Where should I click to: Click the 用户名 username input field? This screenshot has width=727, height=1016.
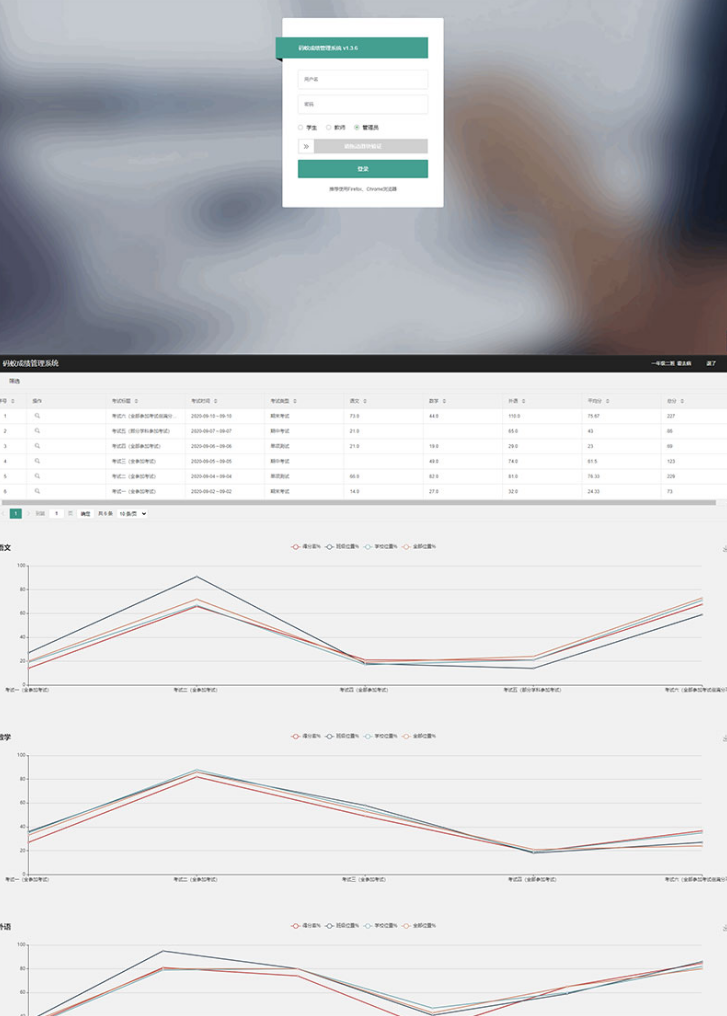(x=363, y=79)
